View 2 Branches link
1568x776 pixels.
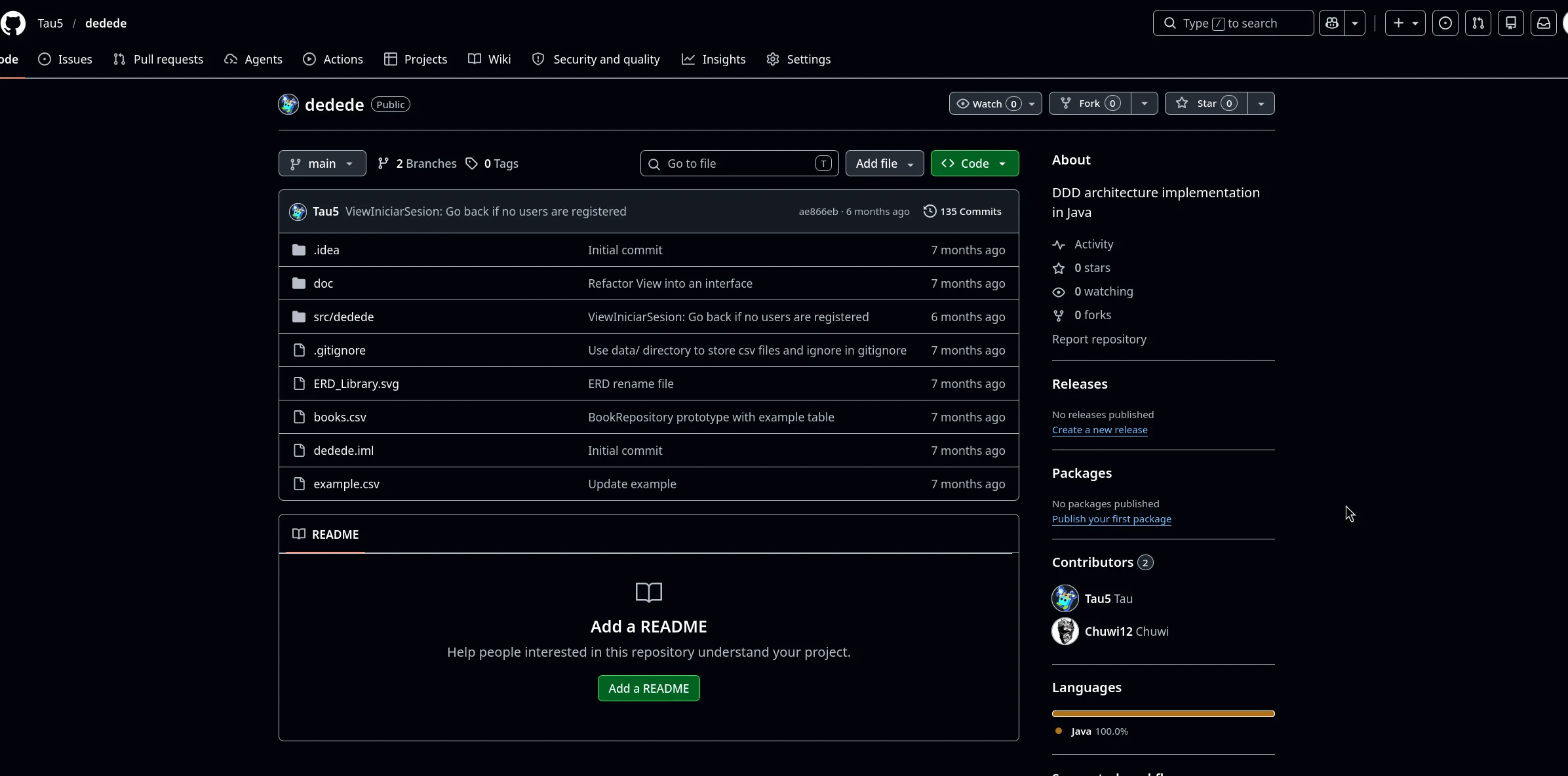click(417, 163)
